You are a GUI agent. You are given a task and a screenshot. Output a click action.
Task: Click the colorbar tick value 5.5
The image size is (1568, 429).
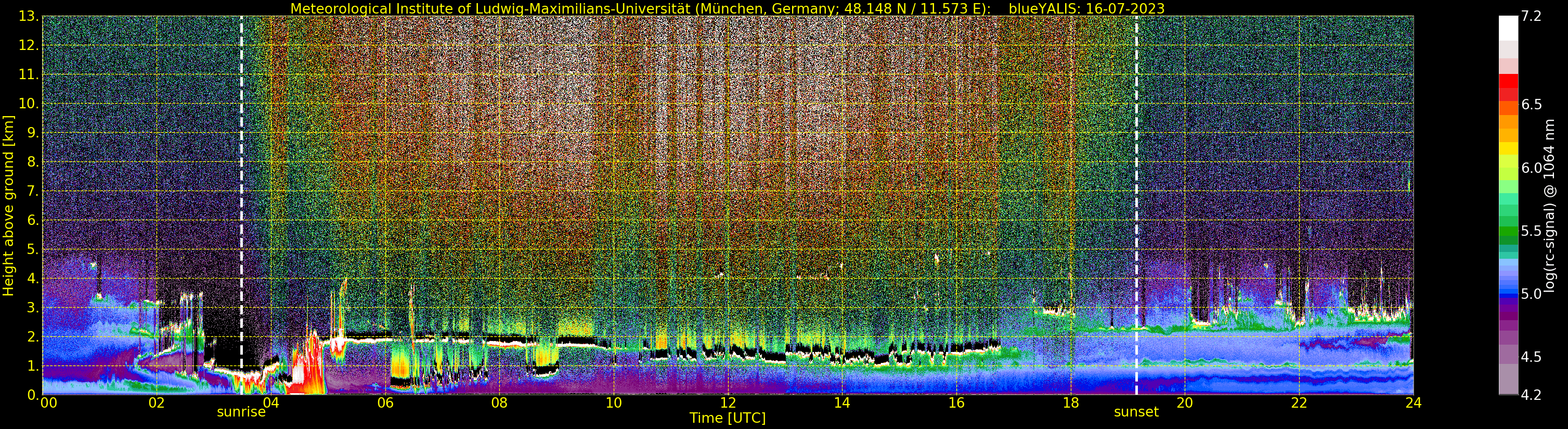[x=1532, y=231]
